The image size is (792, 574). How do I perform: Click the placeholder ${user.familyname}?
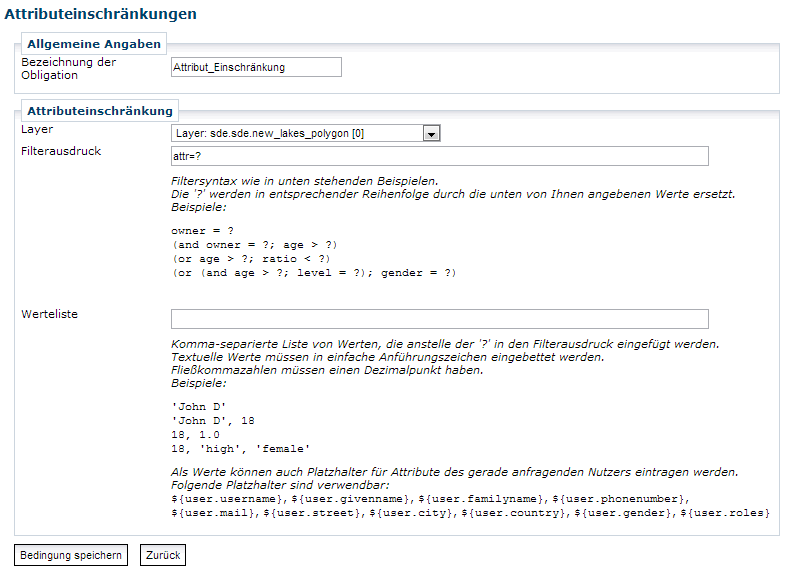[480, 499]
